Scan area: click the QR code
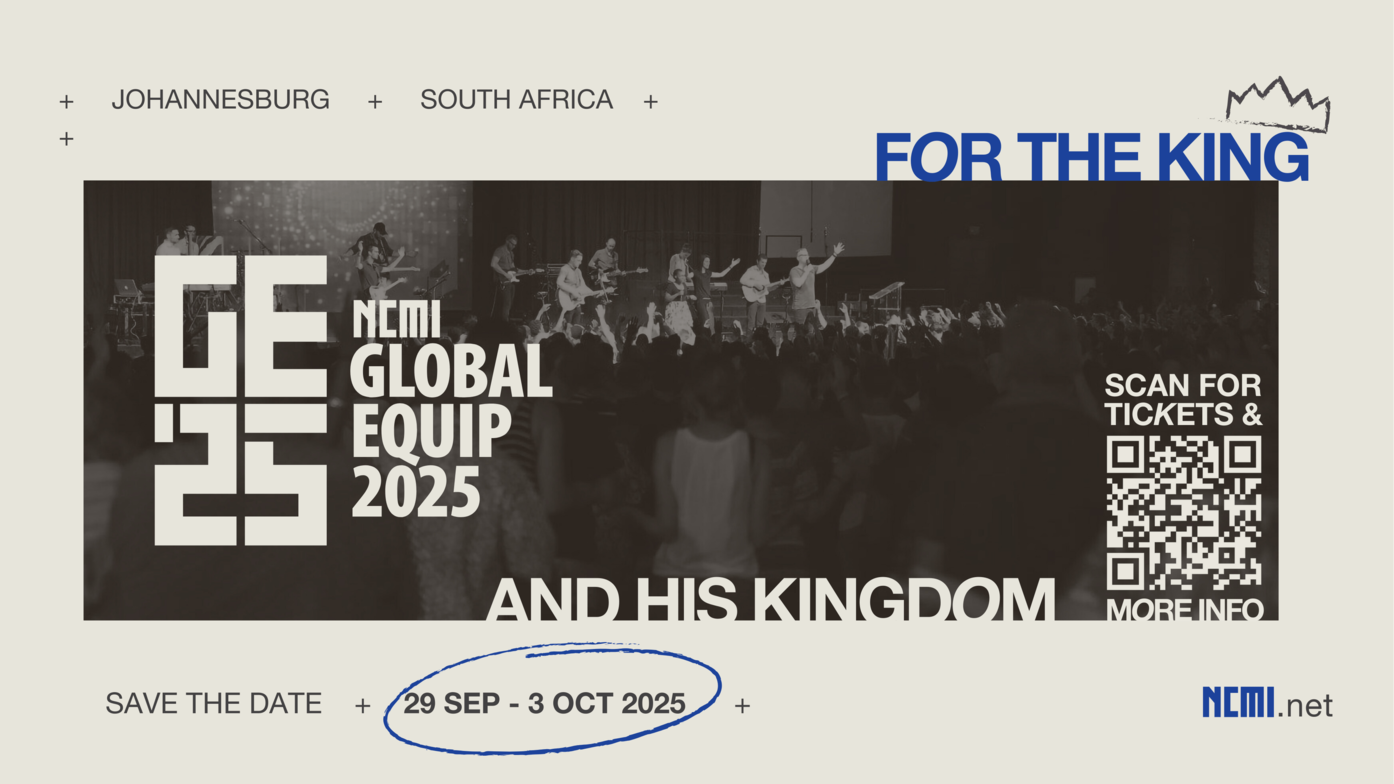1394x784 pixels. (x=1184, y=513)
